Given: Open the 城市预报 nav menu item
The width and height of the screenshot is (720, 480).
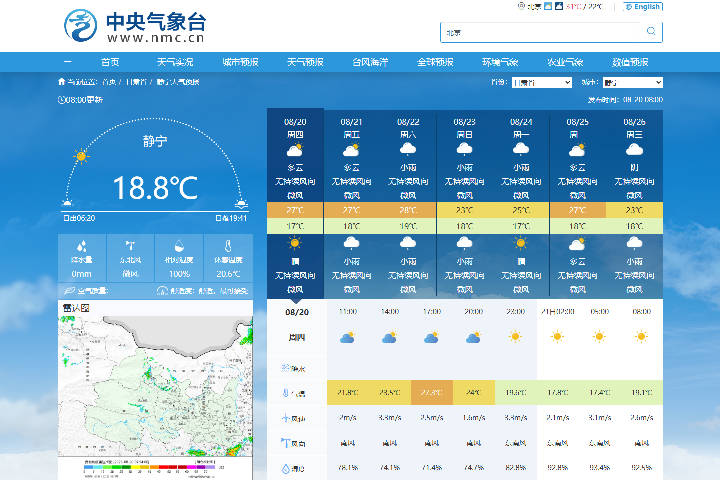Looking at the screenshot, I should click(x=240, y=62).
